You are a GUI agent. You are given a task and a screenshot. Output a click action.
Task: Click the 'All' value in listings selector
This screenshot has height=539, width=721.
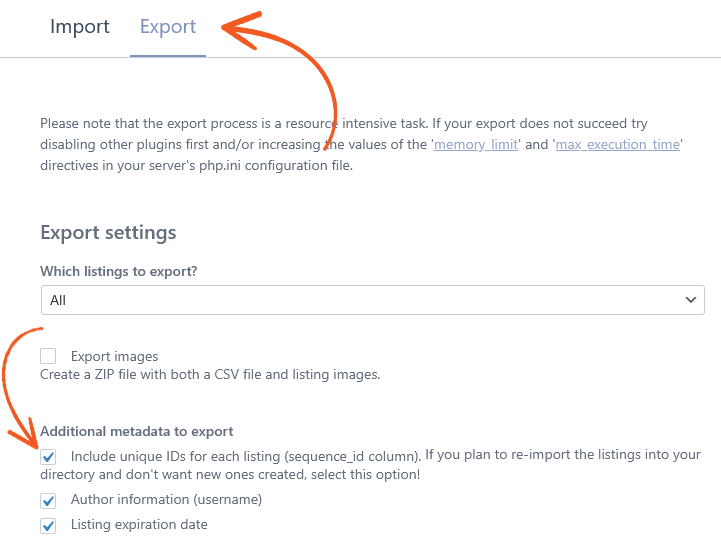(58, 300)
